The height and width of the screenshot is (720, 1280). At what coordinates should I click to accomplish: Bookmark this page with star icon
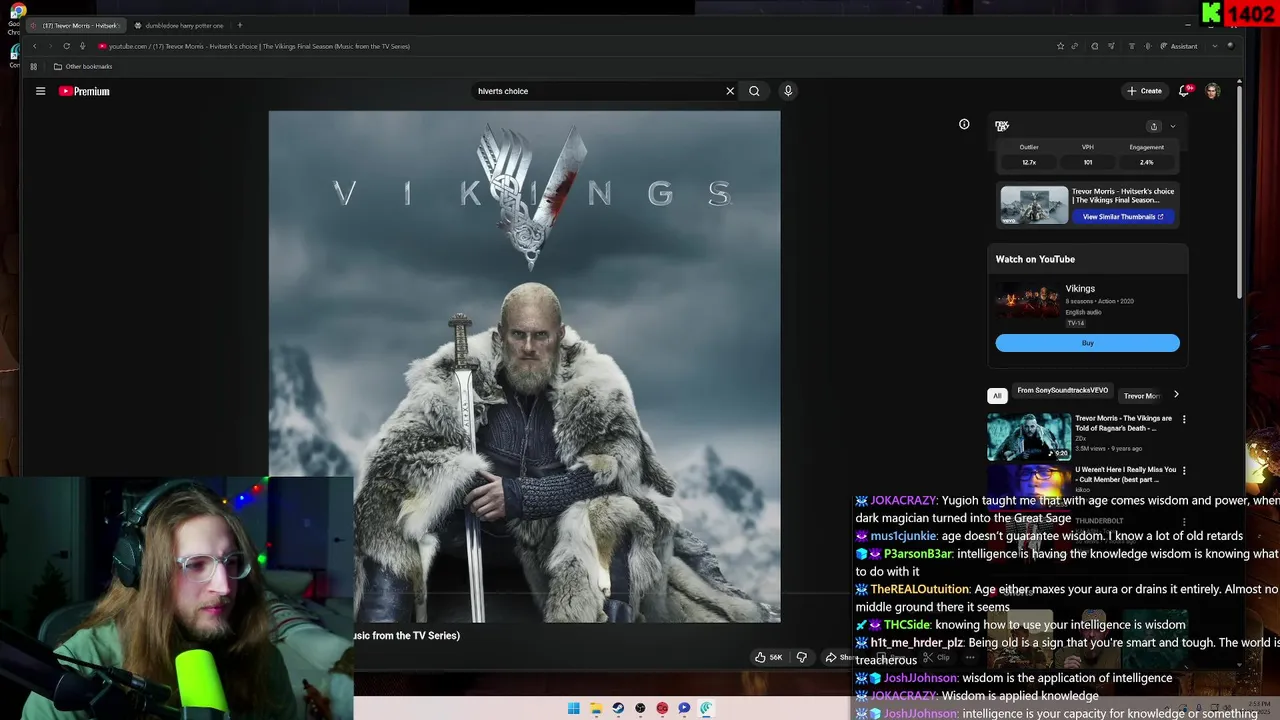click(1060, 46)
